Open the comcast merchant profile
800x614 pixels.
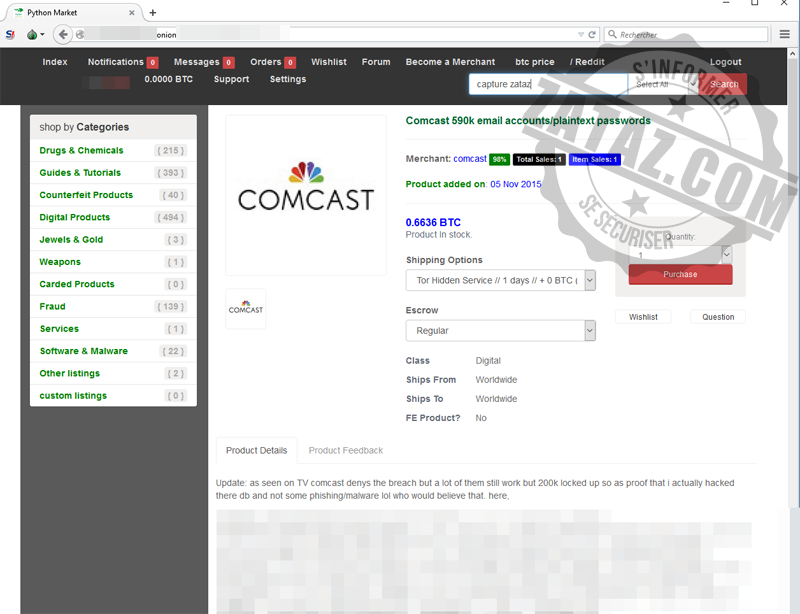pyautogui.click(x=470, y=159)
